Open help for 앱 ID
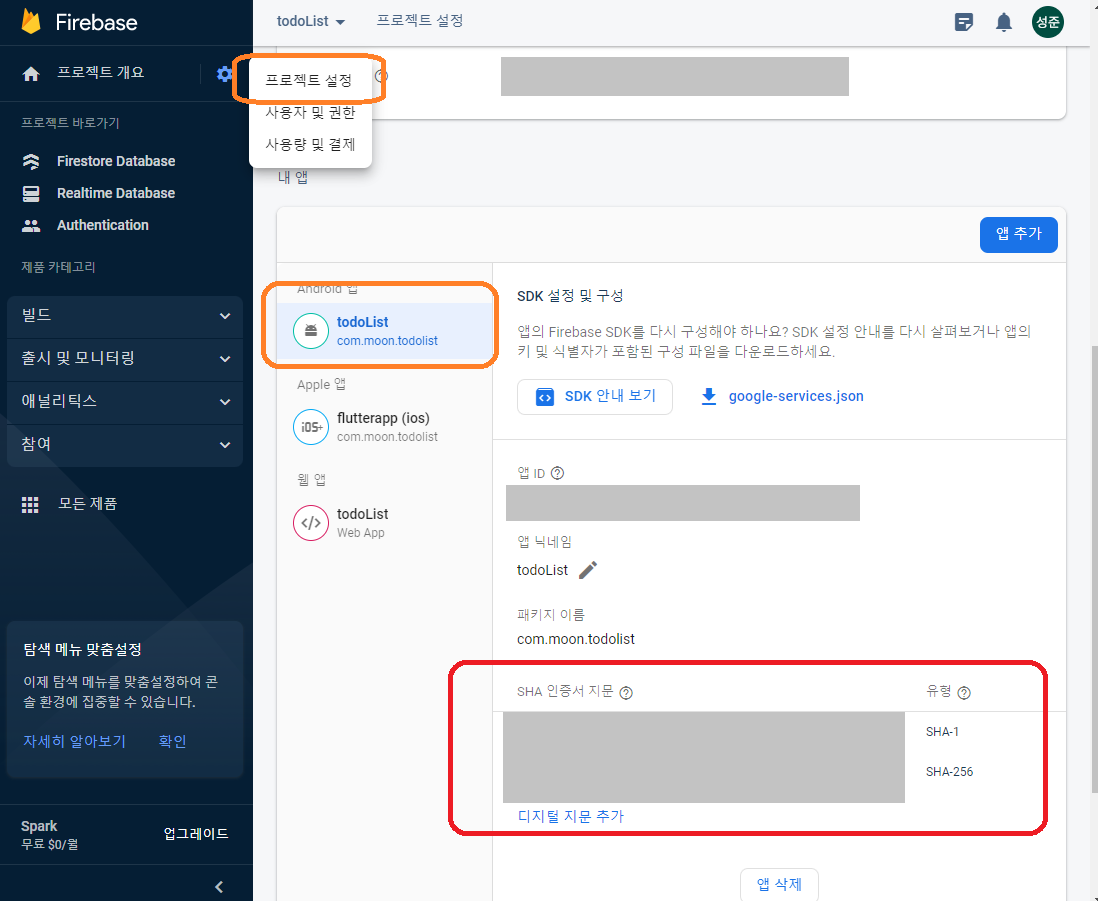 (557, 473)
